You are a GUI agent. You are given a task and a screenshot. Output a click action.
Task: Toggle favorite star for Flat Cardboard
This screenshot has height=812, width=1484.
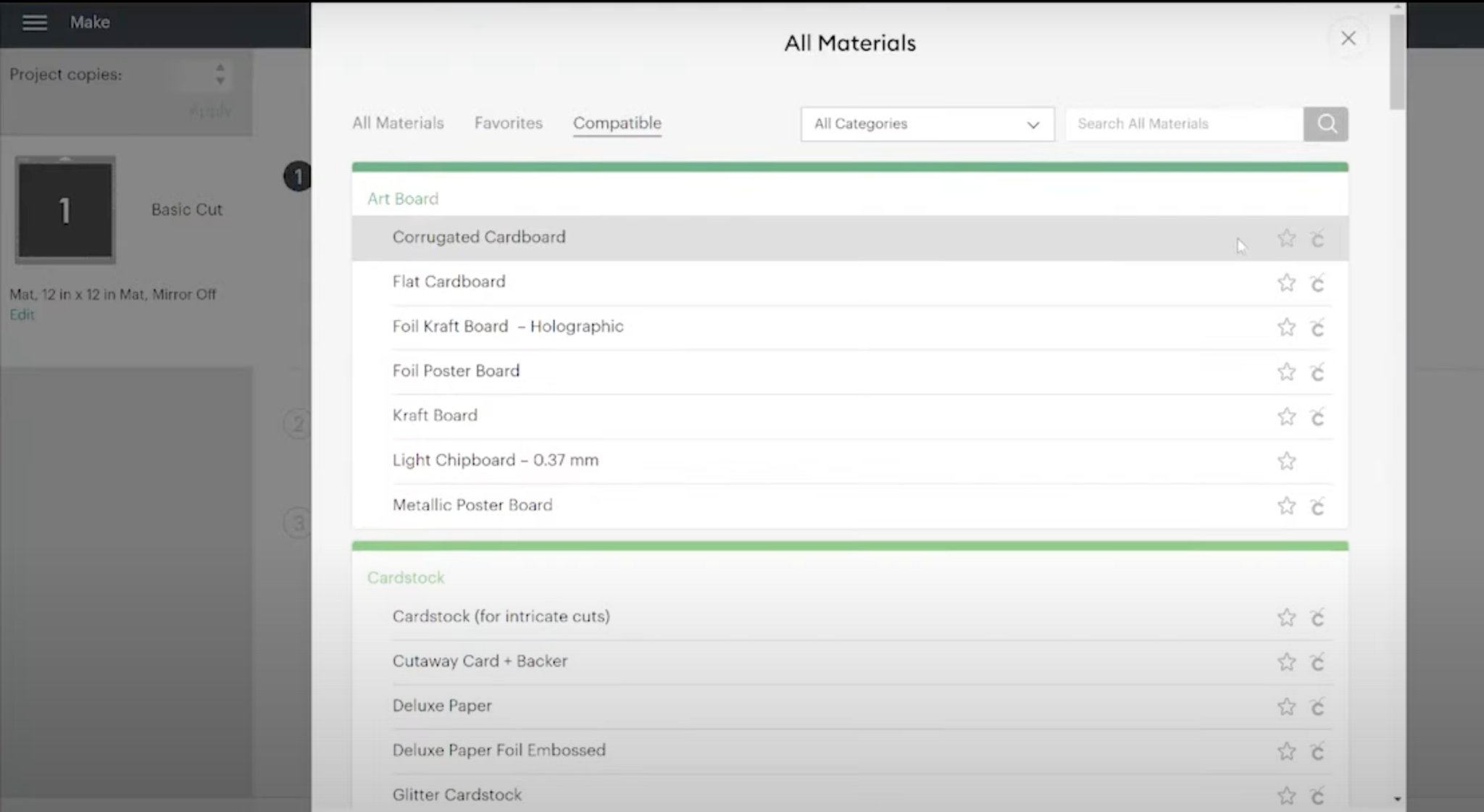[x=1287, y=282]
